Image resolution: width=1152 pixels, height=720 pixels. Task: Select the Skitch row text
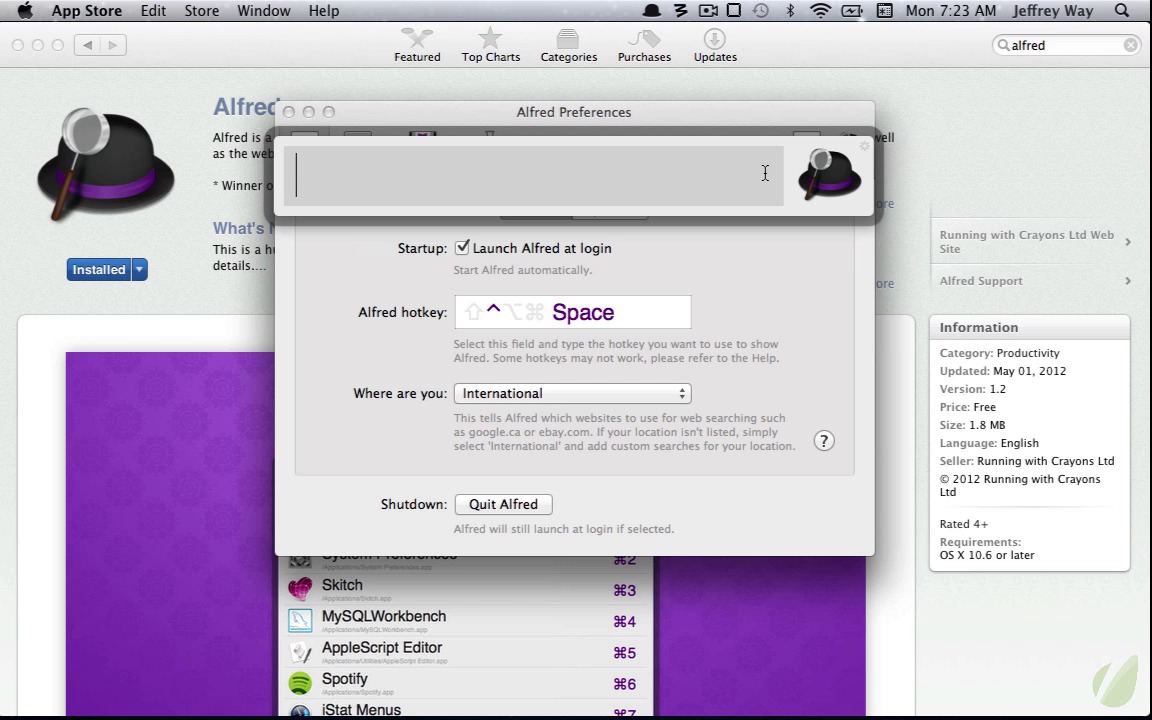tap(342, 585)
